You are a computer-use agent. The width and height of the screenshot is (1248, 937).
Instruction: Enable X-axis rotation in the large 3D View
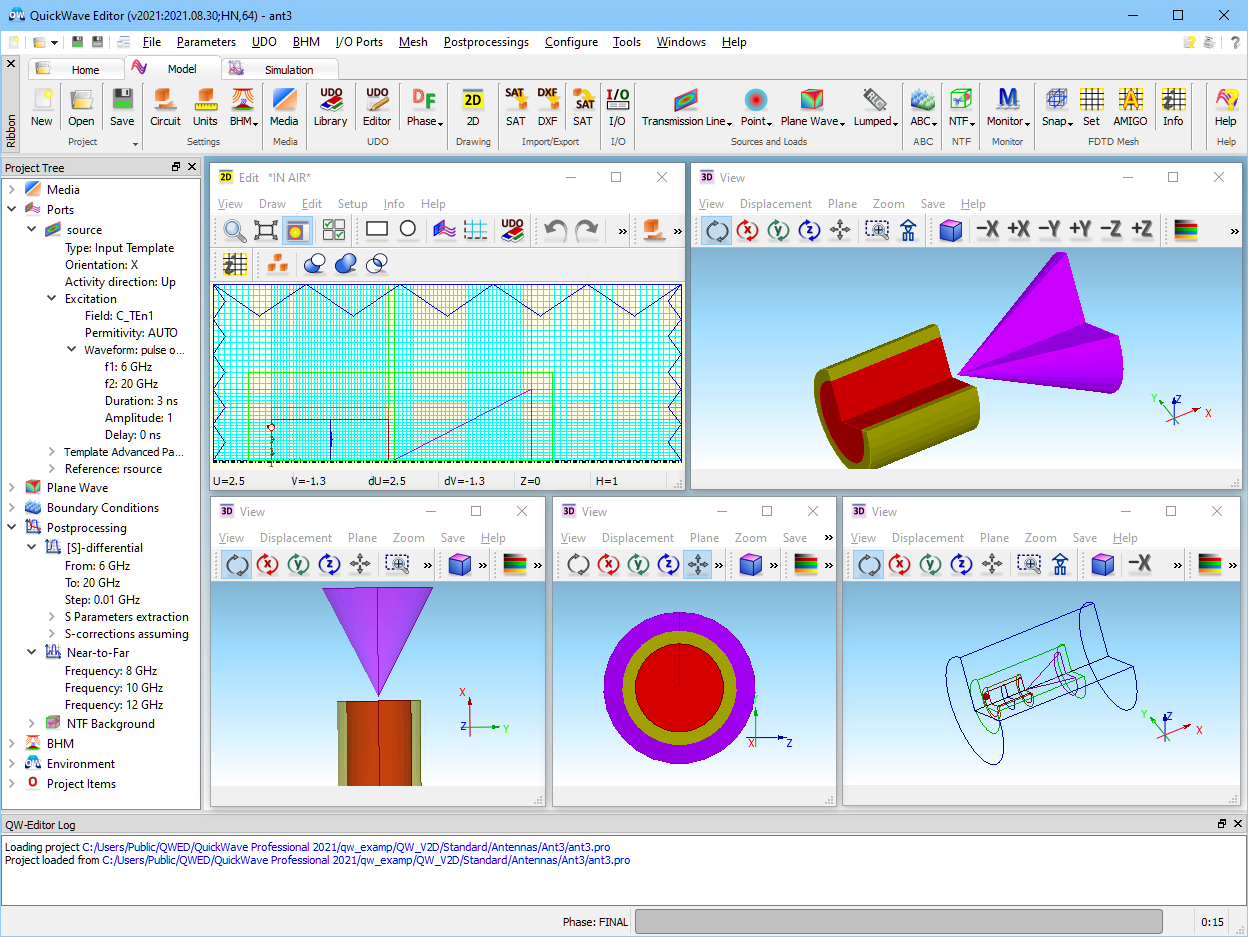coord(747,230)
